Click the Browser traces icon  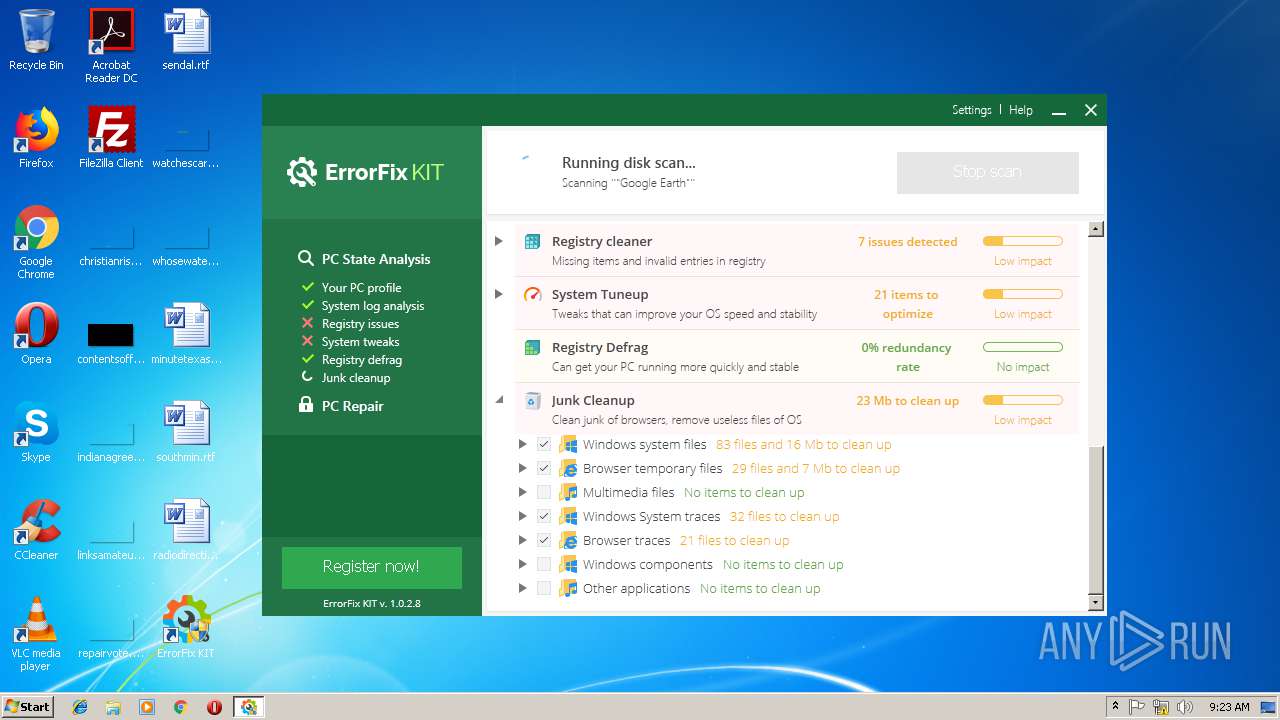tap(568, 540)
